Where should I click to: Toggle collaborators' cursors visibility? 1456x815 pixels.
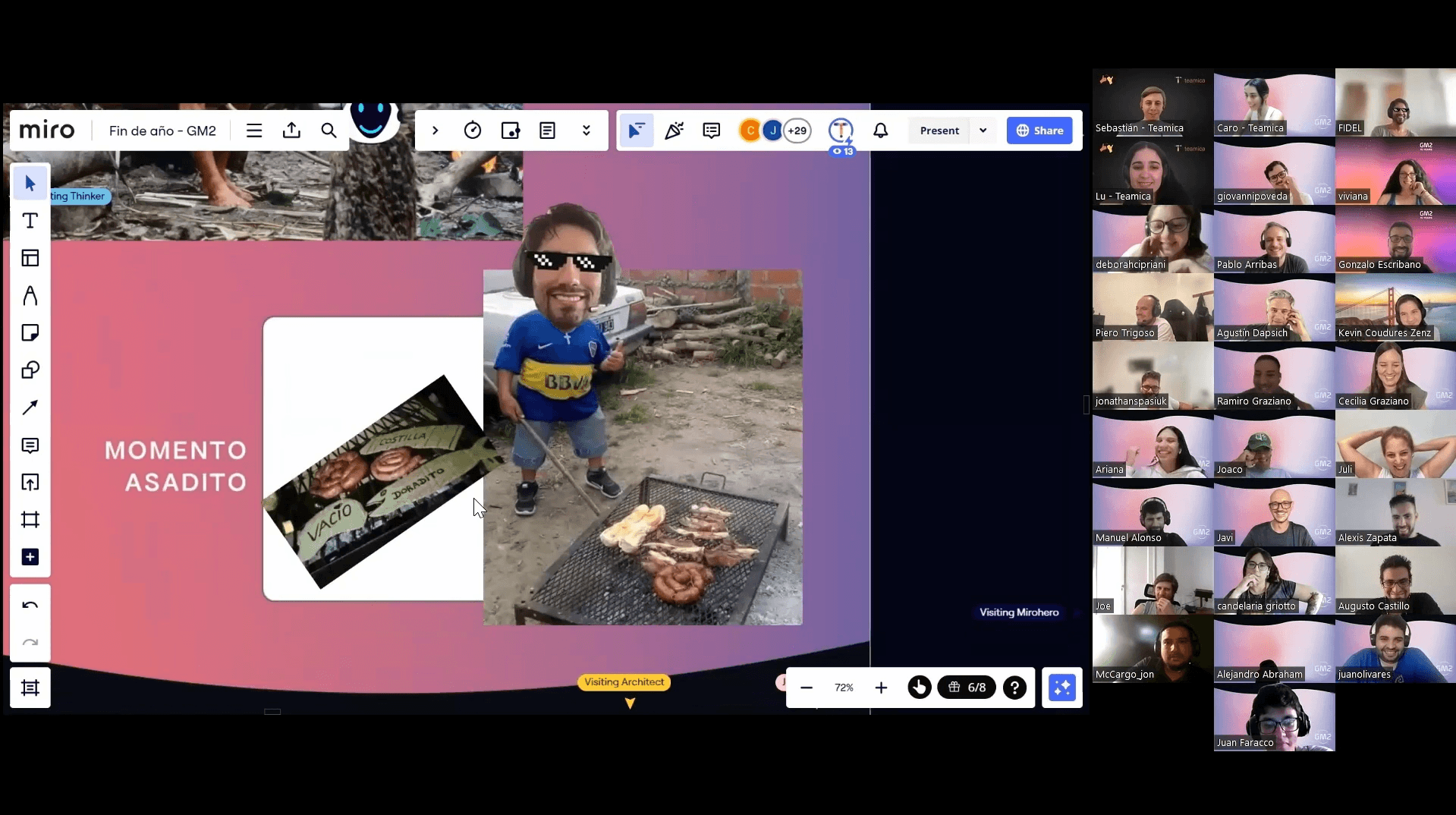click(636, 131)
